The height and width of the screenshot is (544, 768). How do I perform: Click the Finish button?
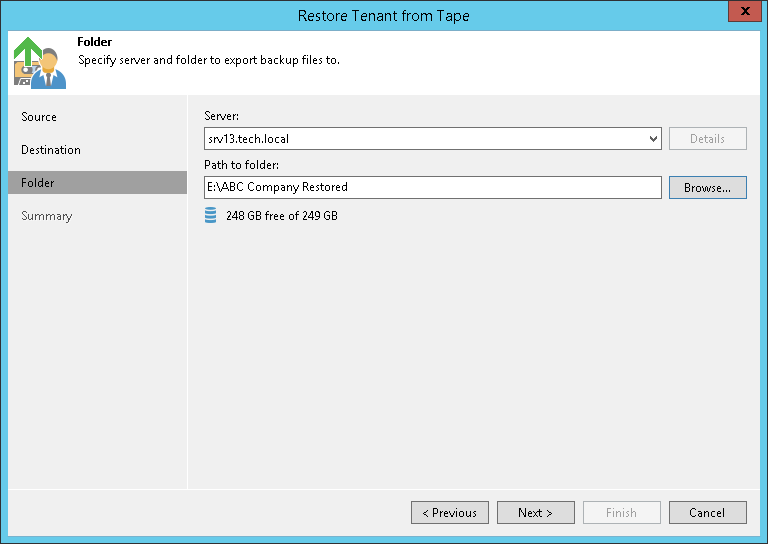coord(621,513)
